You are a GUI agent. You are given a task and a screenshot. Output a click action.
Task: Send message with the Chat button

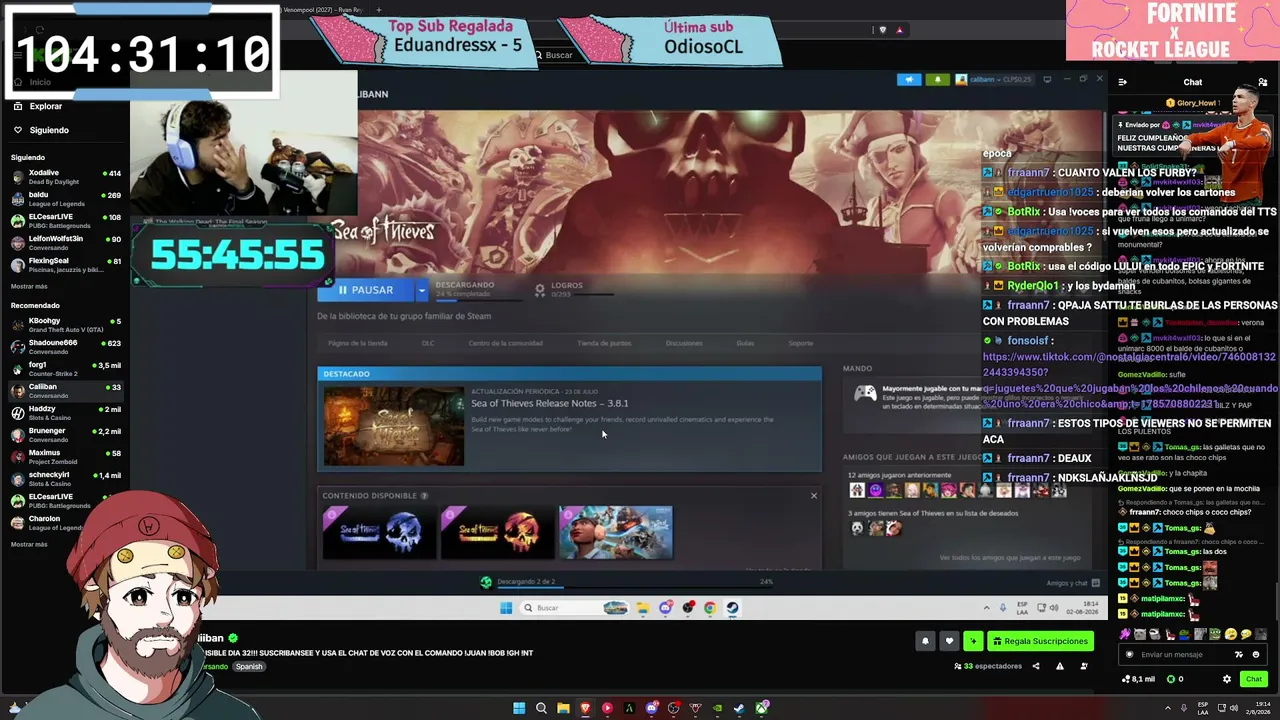click(1254, 680)
